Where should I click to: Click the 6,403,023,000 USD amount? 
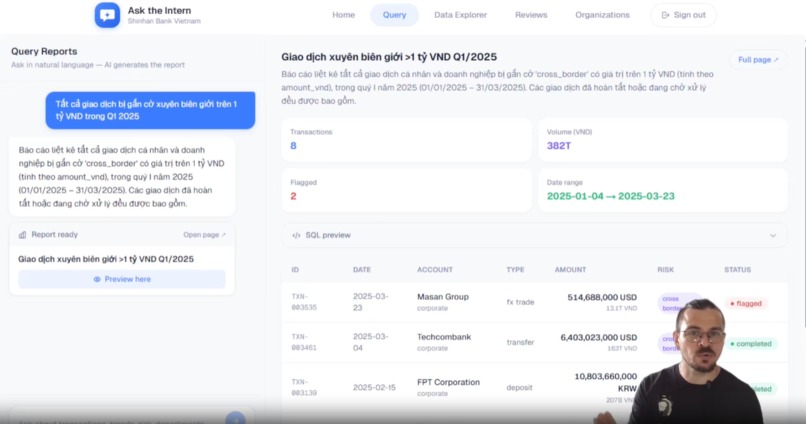[x=599, y=338]
